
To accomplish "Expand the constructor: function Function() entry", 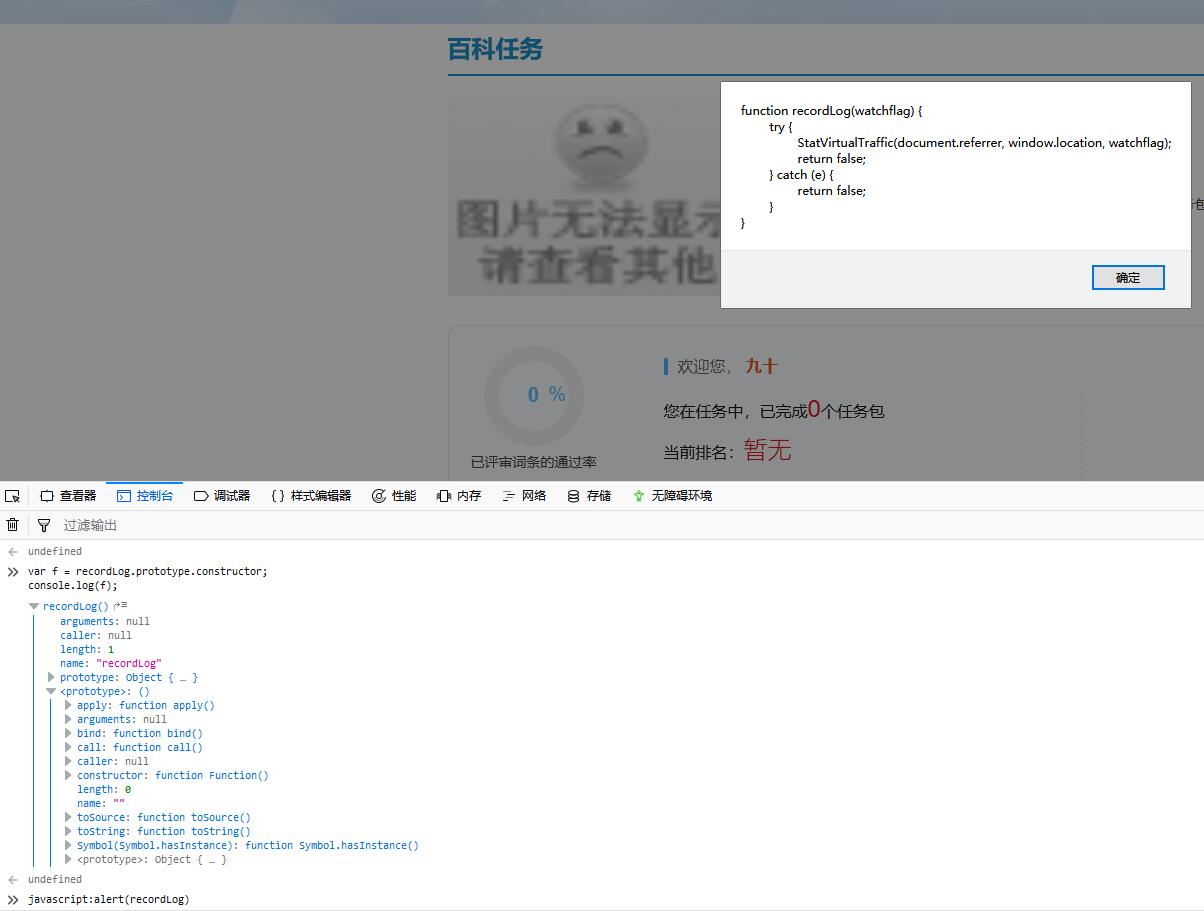I will tap(66, 775).
